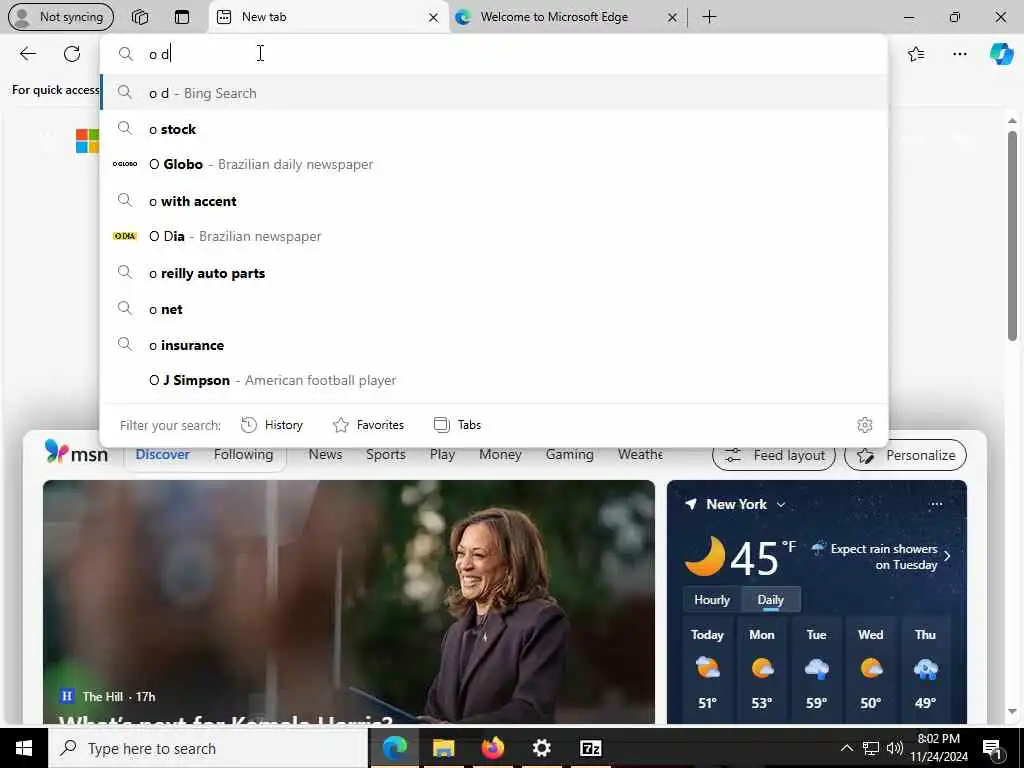Select the 'o net' suggestion

[x=494, y=308]
